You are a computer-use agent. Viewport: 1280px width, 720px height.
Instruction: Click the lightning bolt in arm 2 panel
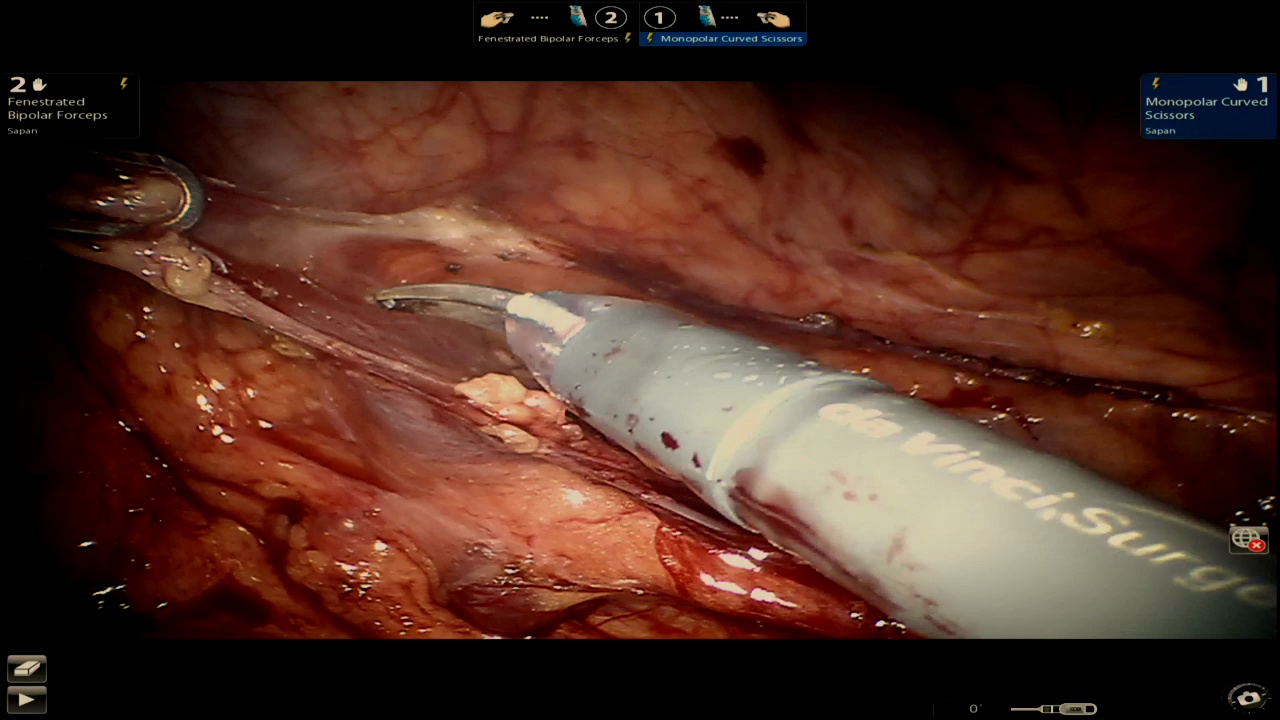124,84
